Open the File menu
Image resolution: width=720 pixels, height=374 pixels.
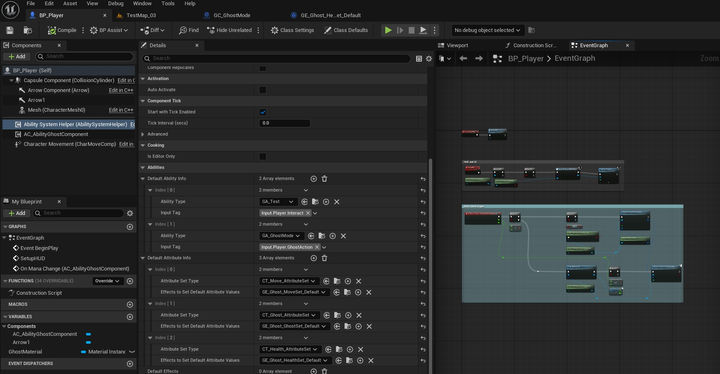30,3
